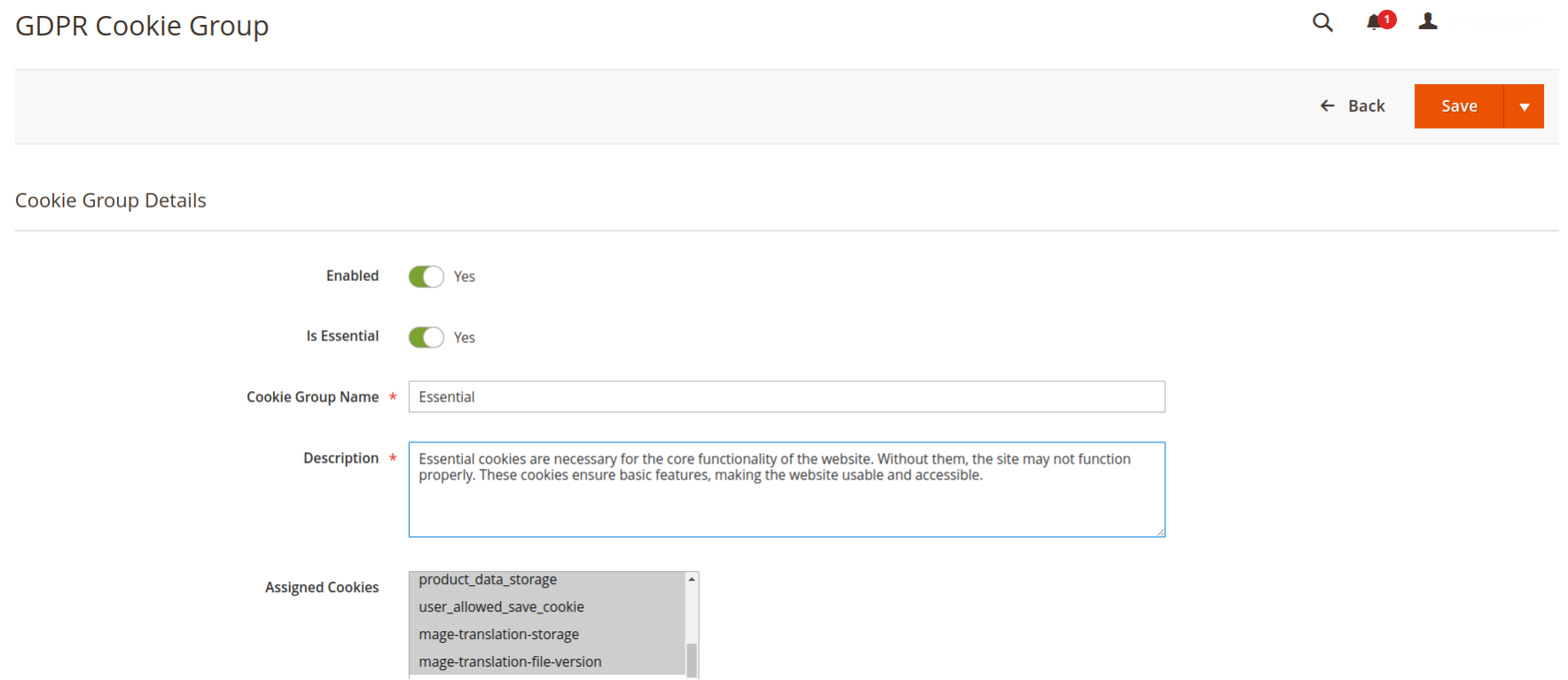
Task: Open the admin search magnifier icon
Action: pos(1322,22)
